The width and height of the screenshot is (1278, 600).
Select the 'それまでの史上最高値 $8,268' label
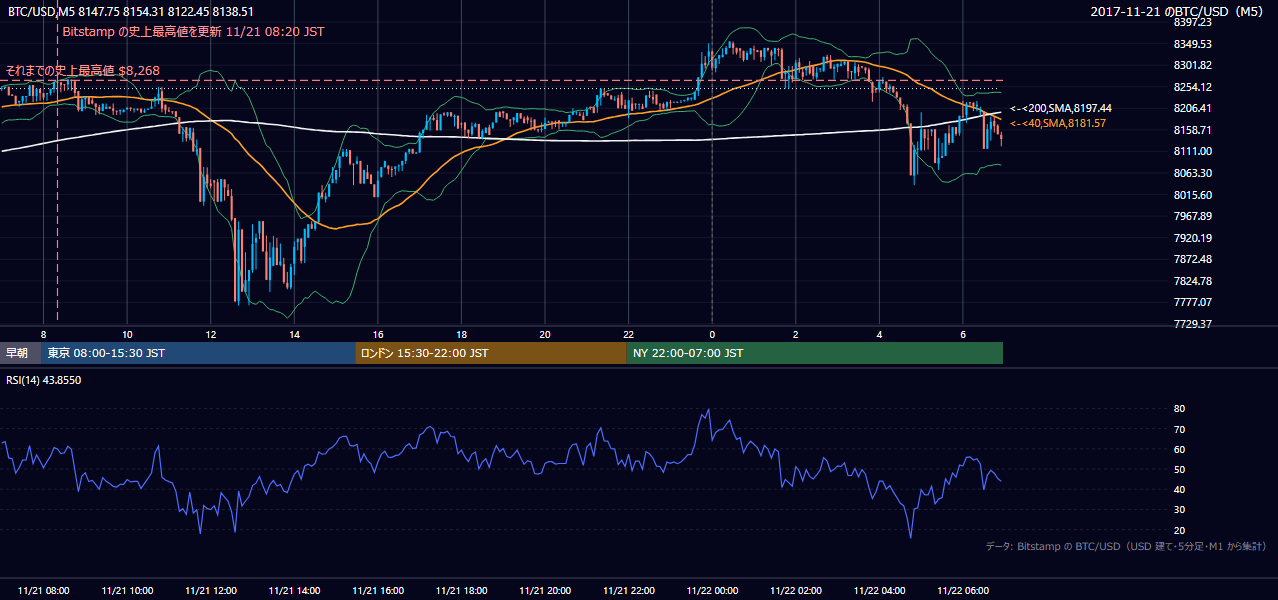click(x=83, y=71)
